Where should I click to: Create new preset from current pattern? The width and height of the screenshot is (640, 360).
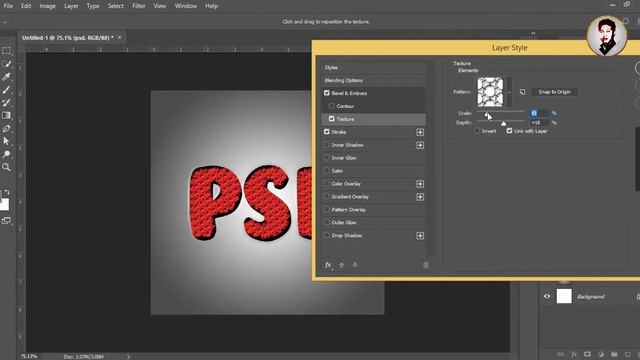(522, 92)
